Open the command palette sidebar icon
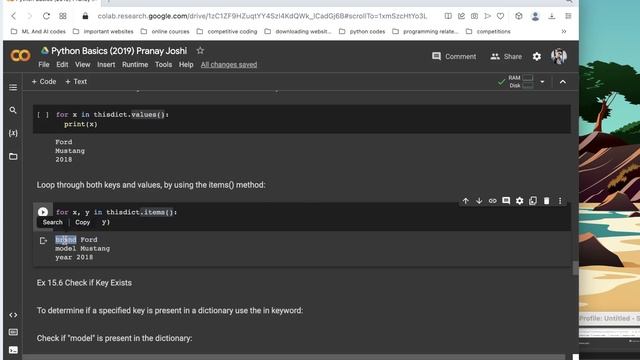 click(x=13, y=332)
